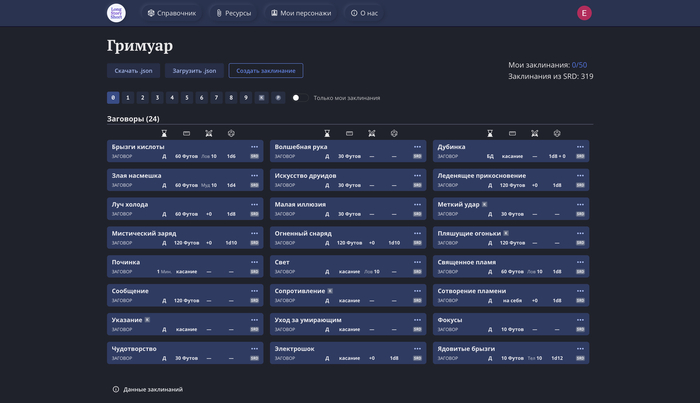Click dice damage icon in first column
700x403 pixels.
pos(231,133)
